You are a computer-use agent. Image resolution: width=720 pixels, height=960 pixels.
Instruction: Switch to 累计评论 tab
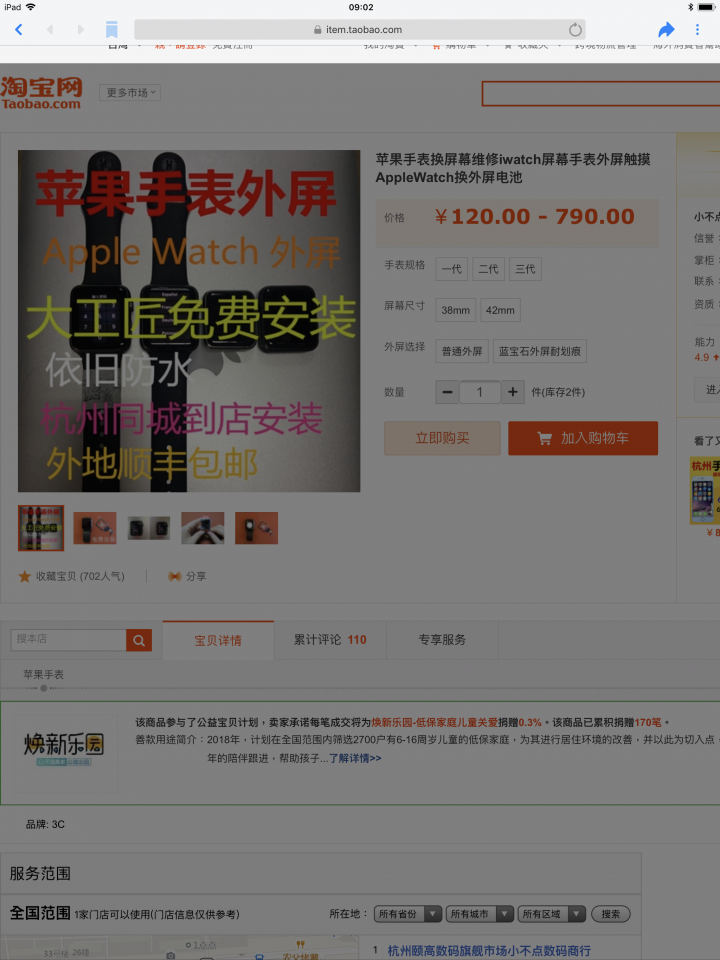tap(330, 640)
